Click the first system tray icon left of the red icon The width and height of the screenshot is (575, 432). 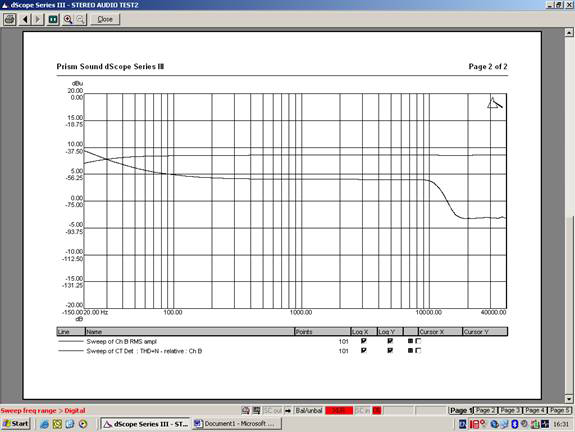coord(463,424)
